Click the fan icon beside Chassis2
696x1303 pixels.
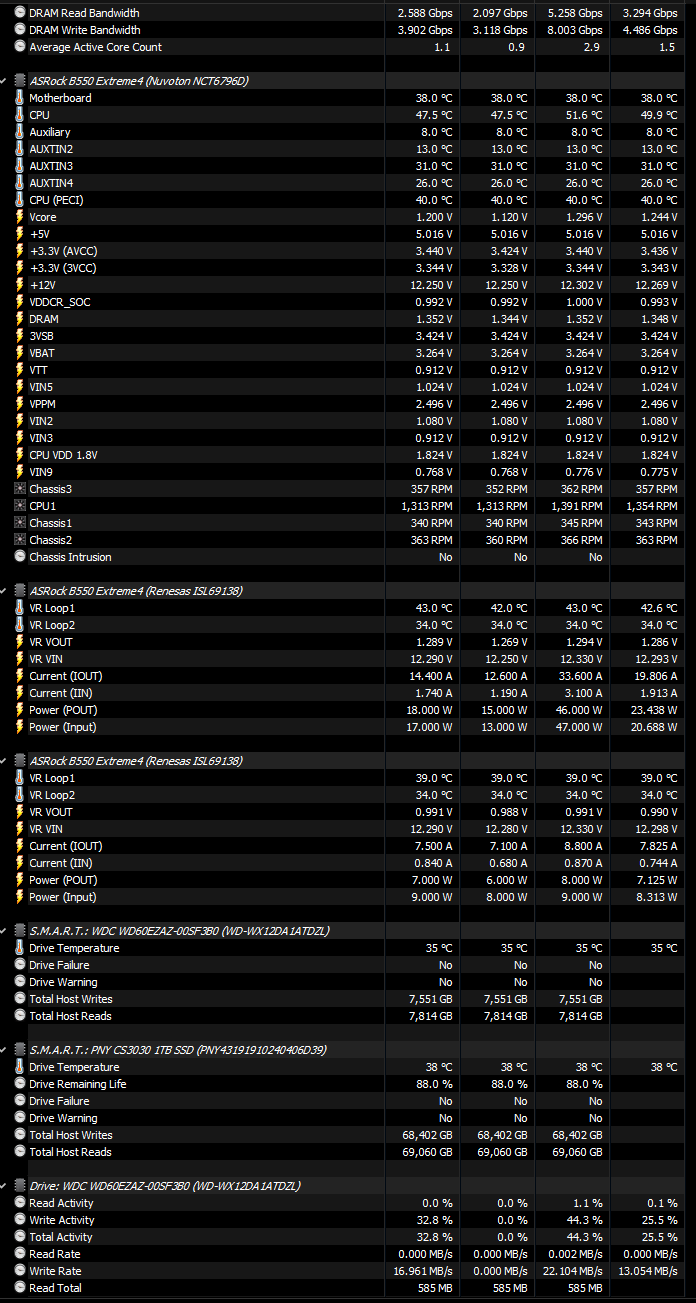pyautogui.click(x=20, y=540)
